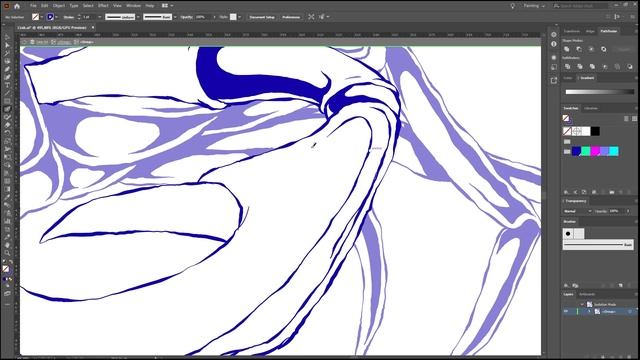
Task: Switch to the Color panel tab
Action: point(568,78)
